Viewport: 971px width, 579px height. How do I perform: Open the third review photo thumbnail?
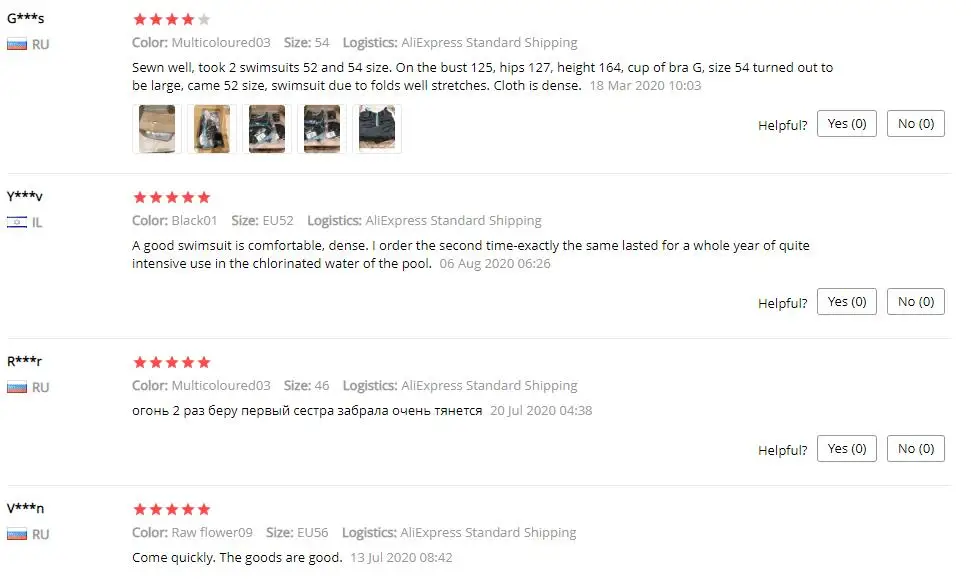(x=267, y=129)
